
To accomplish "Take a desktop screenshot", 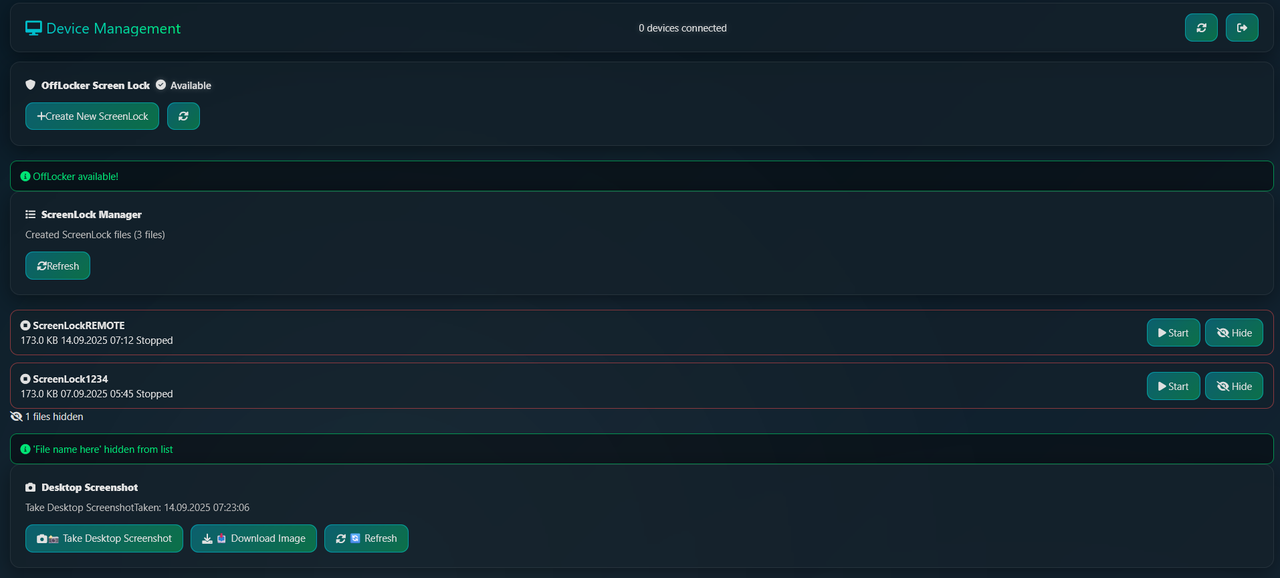I will tap(104, 538).
